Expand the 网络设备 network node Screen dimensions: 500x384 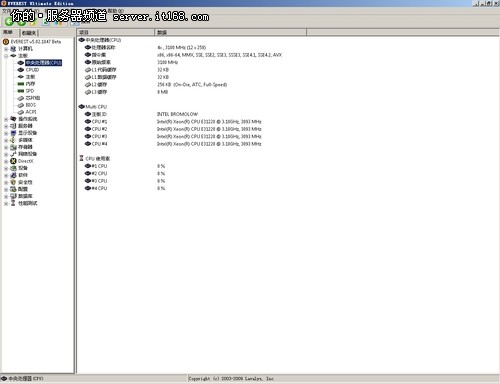[6, 154]
